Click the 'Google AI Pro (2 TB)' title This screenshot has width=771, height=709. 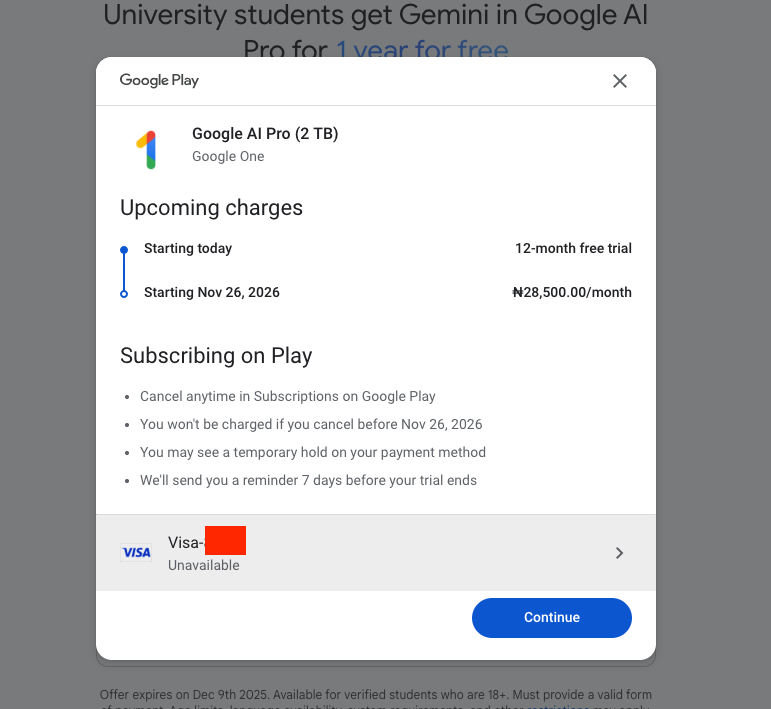tap(265, 134)
